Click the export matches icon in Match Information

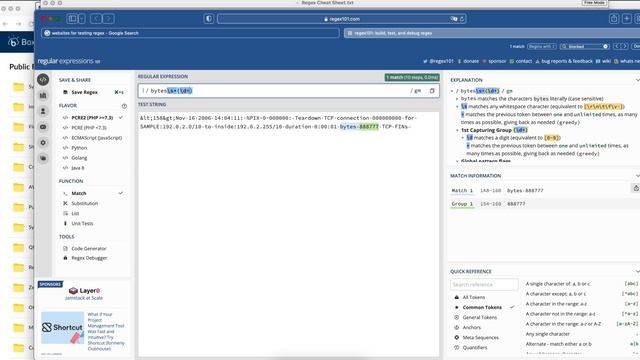pyautogui.click(x=636, y=188)
